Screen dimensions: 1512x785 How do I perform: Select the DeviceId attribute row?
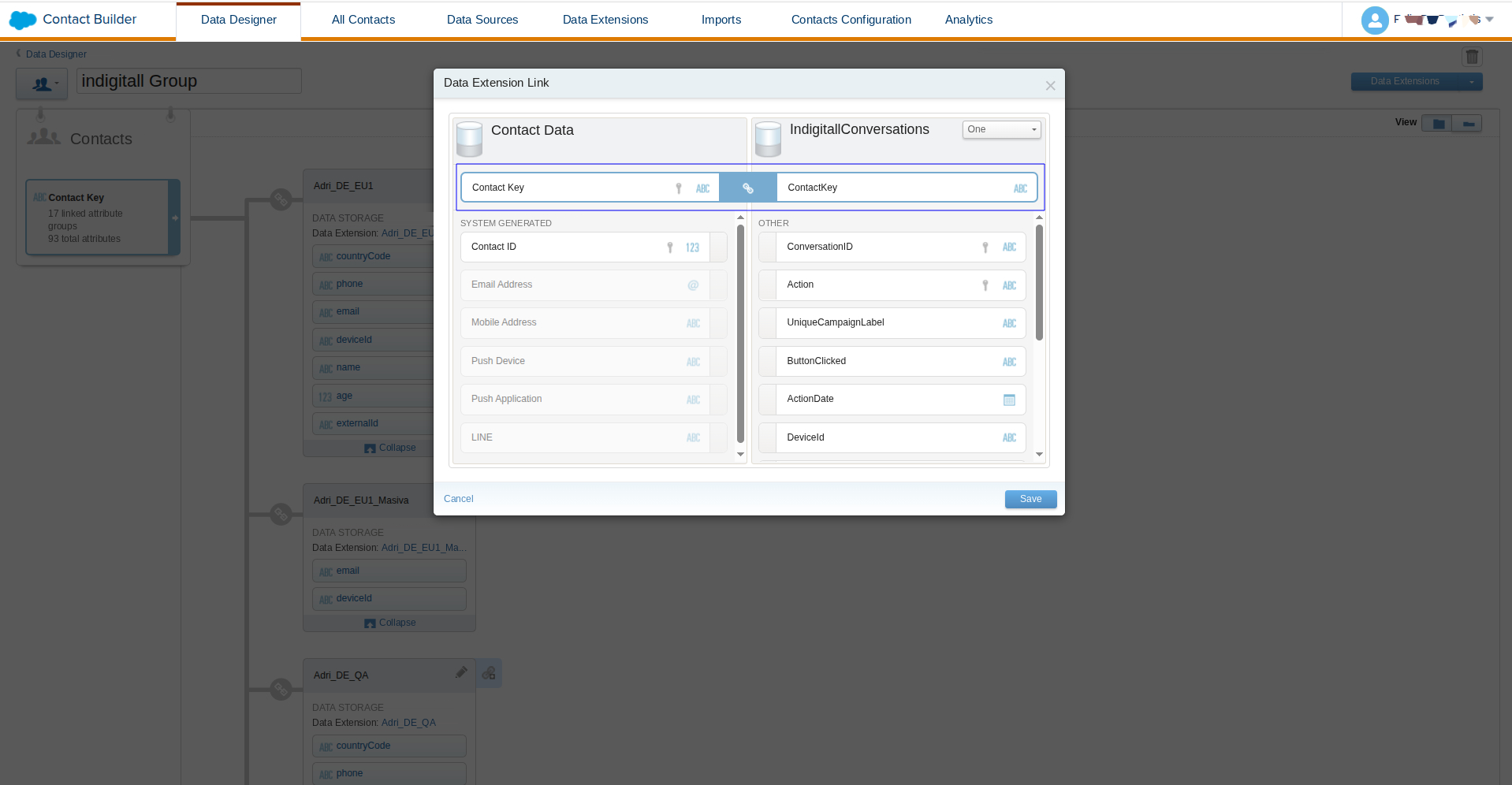coord(892,437)
